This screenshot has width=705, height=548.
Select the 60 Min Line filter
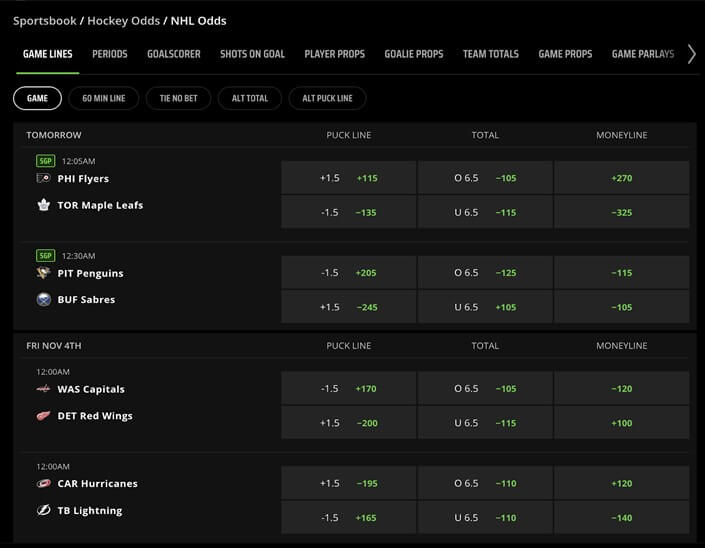(104, 98)
